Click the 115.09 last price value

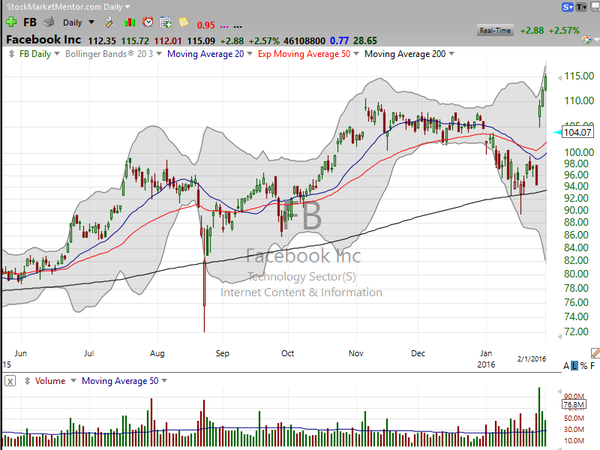[x=201, y=41]
